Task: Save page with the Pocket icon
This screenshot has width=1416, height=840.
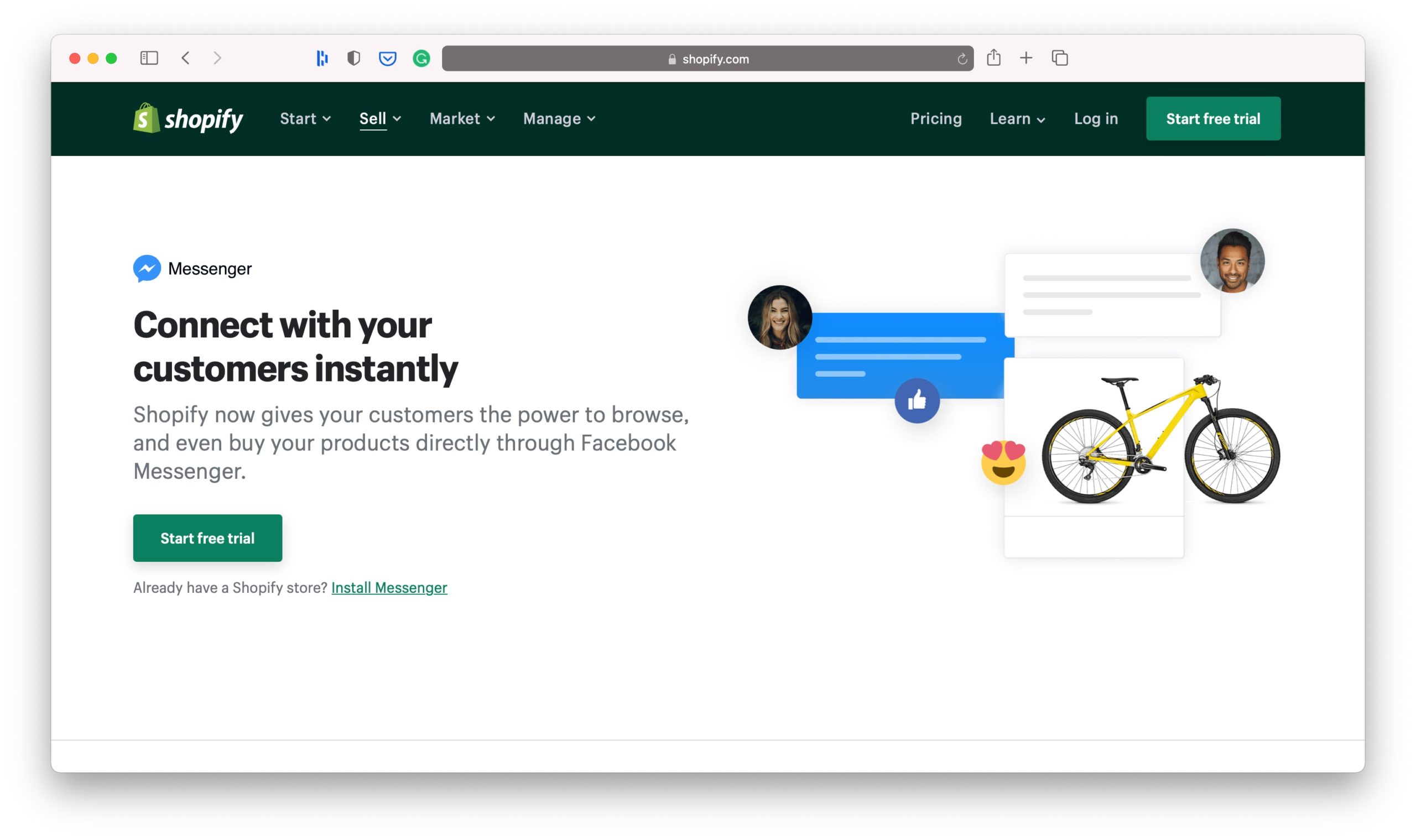Action: 388,58
